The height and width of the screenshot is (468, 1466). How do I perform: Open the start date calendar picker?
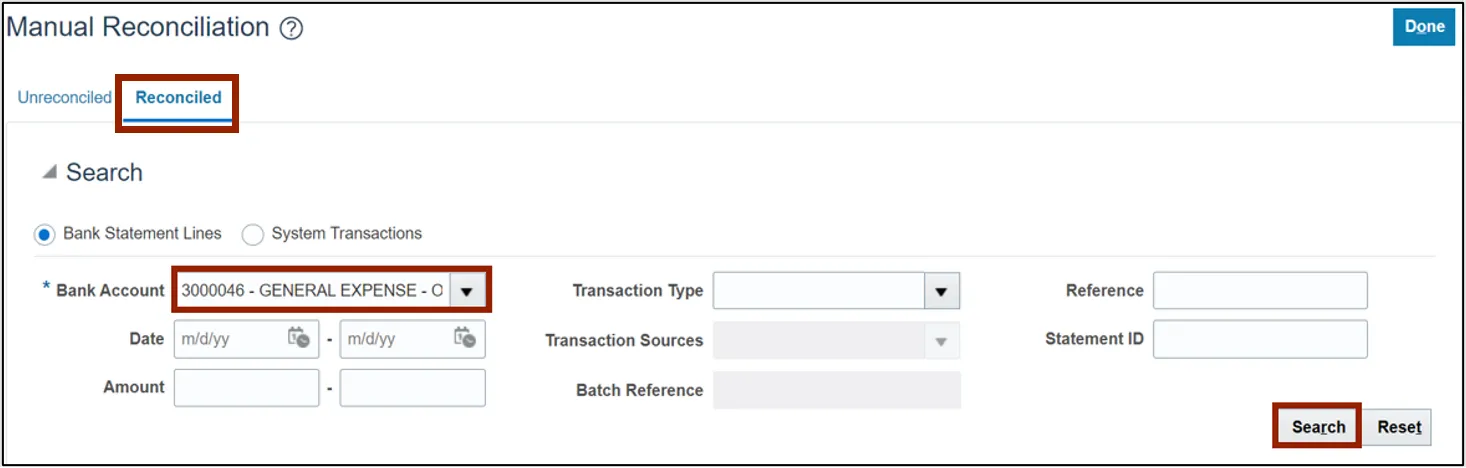tap(298, 338)
